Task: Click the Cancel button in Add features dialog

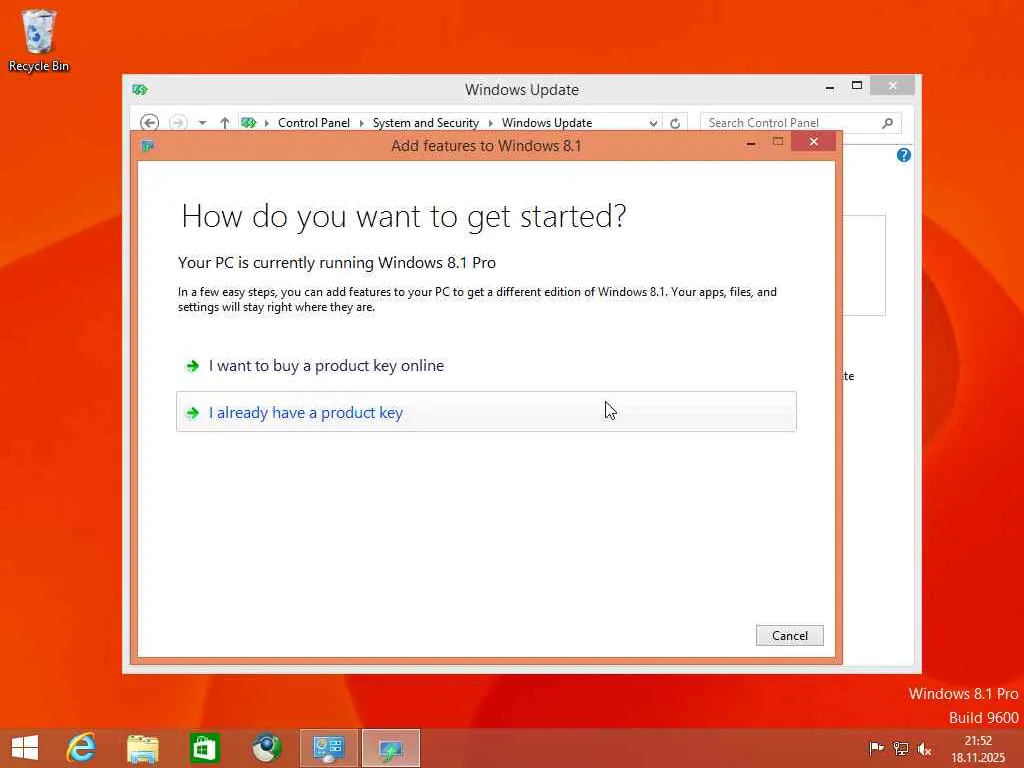Action: [x=790, y=635]
